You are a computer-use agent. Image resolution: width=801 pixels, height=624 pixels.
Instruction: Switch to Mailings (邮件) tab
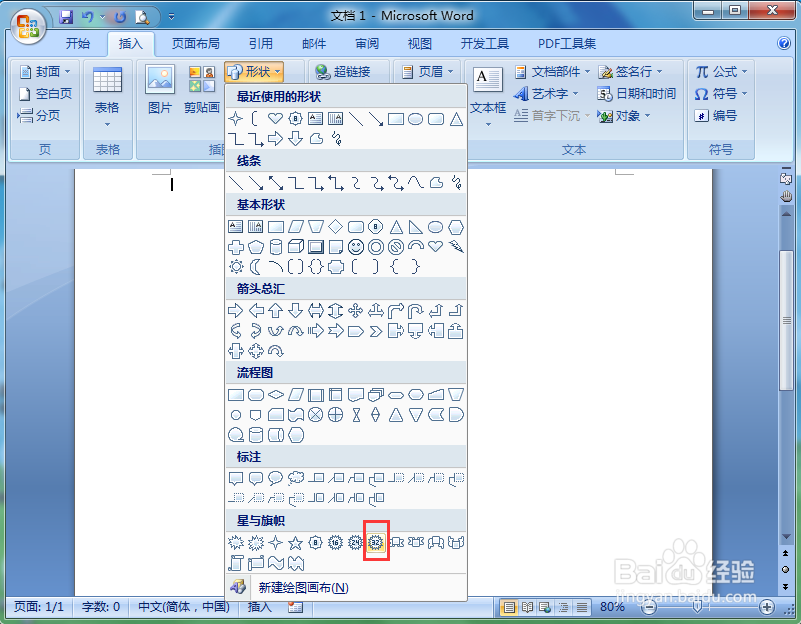(314, 44)
